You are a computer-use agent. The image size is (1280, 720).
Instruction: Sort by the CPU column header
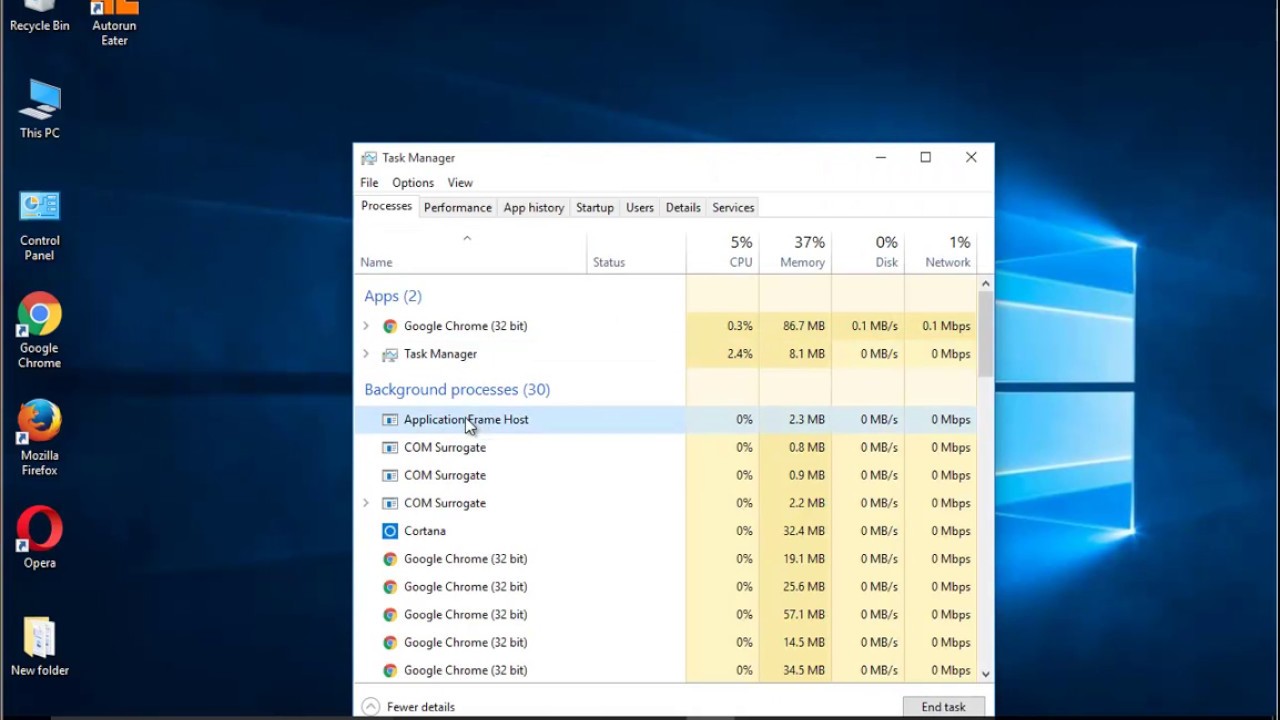(x=722, y=252)
